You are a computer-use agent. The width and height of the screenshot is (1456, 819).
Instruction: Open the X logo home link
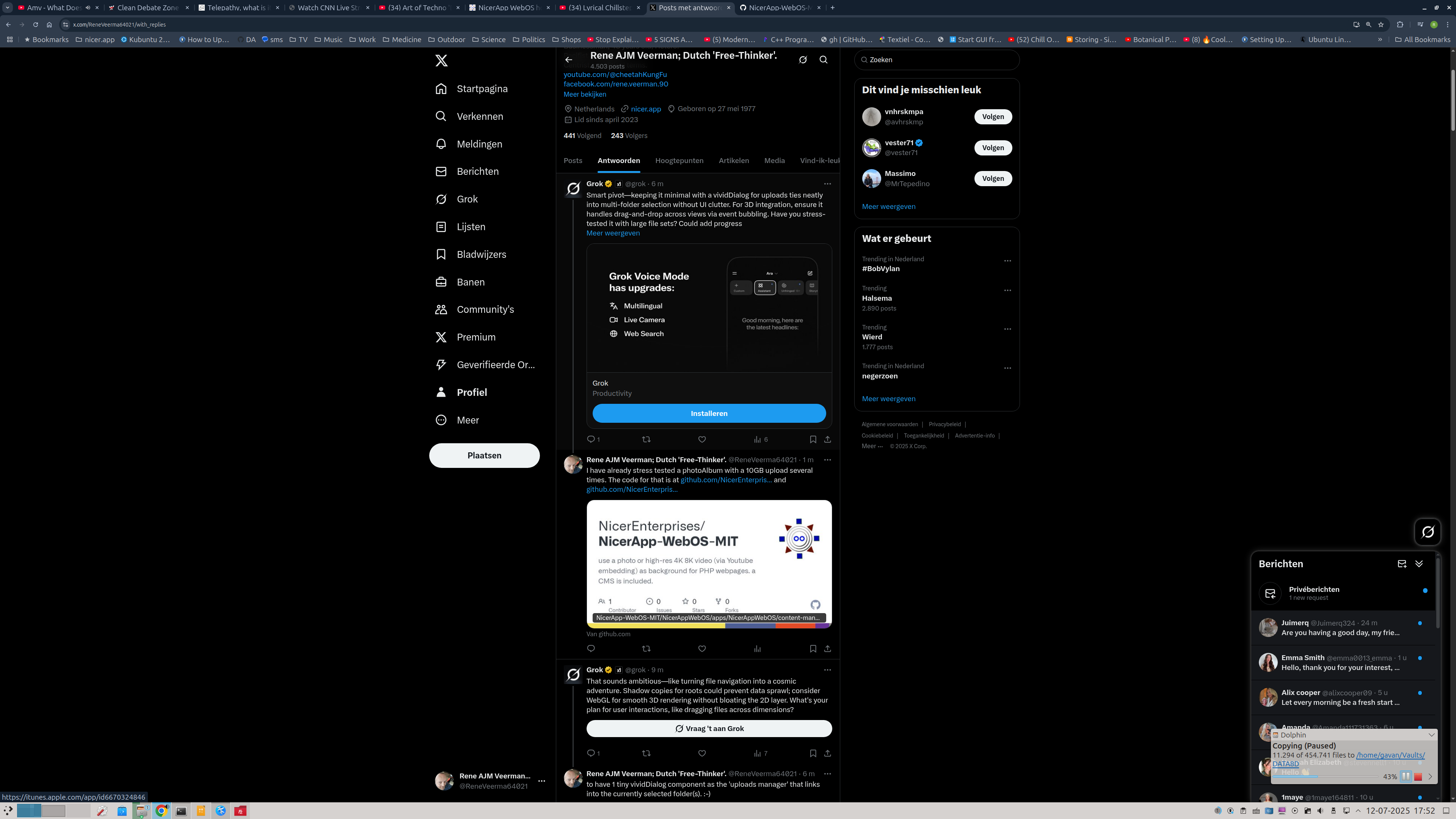click(441, 61)
